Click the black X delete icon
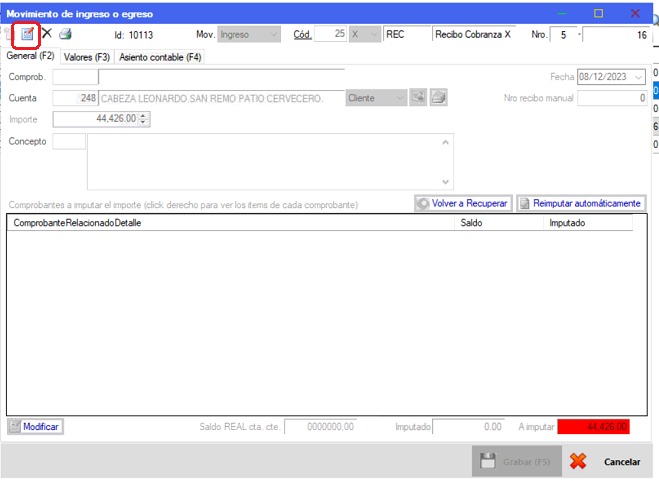 (x=46, y=34)
